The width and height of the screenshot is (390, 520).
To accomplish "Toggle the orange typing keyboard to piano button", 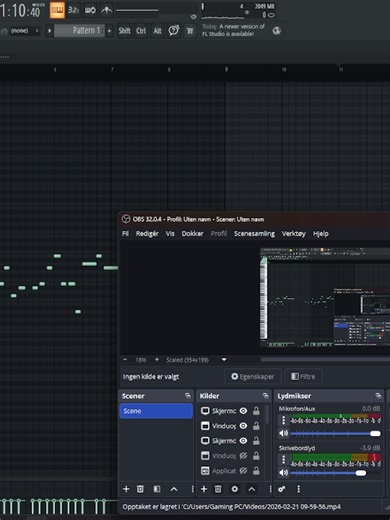I will (57, 10).
